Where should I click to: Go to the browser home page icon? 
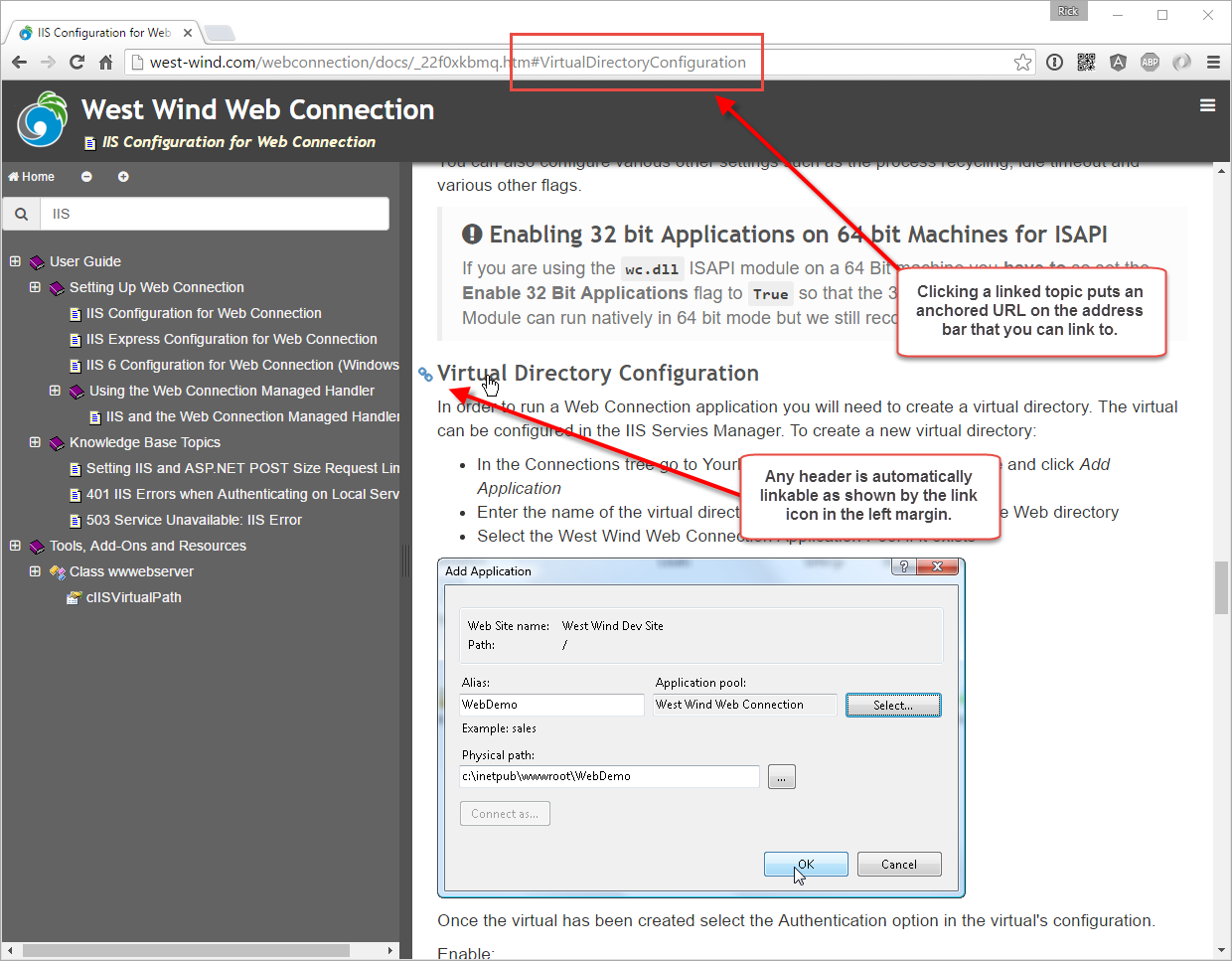coord(105,62)
